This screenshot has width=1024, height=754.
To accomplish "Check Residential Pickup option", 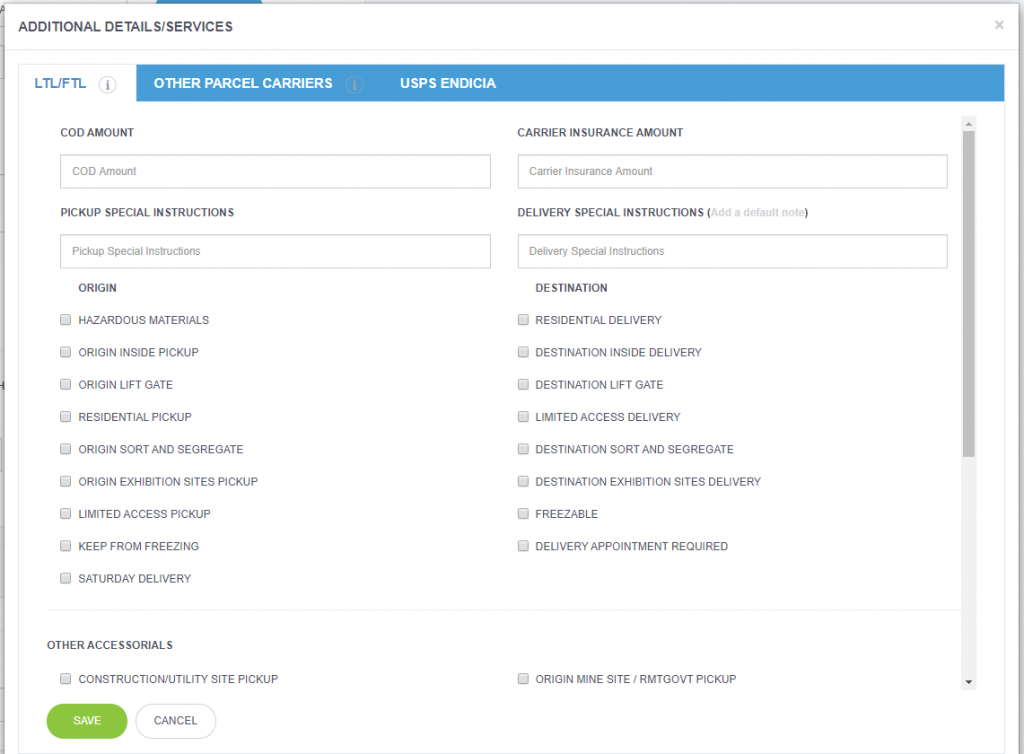I will tap(65, 416).
